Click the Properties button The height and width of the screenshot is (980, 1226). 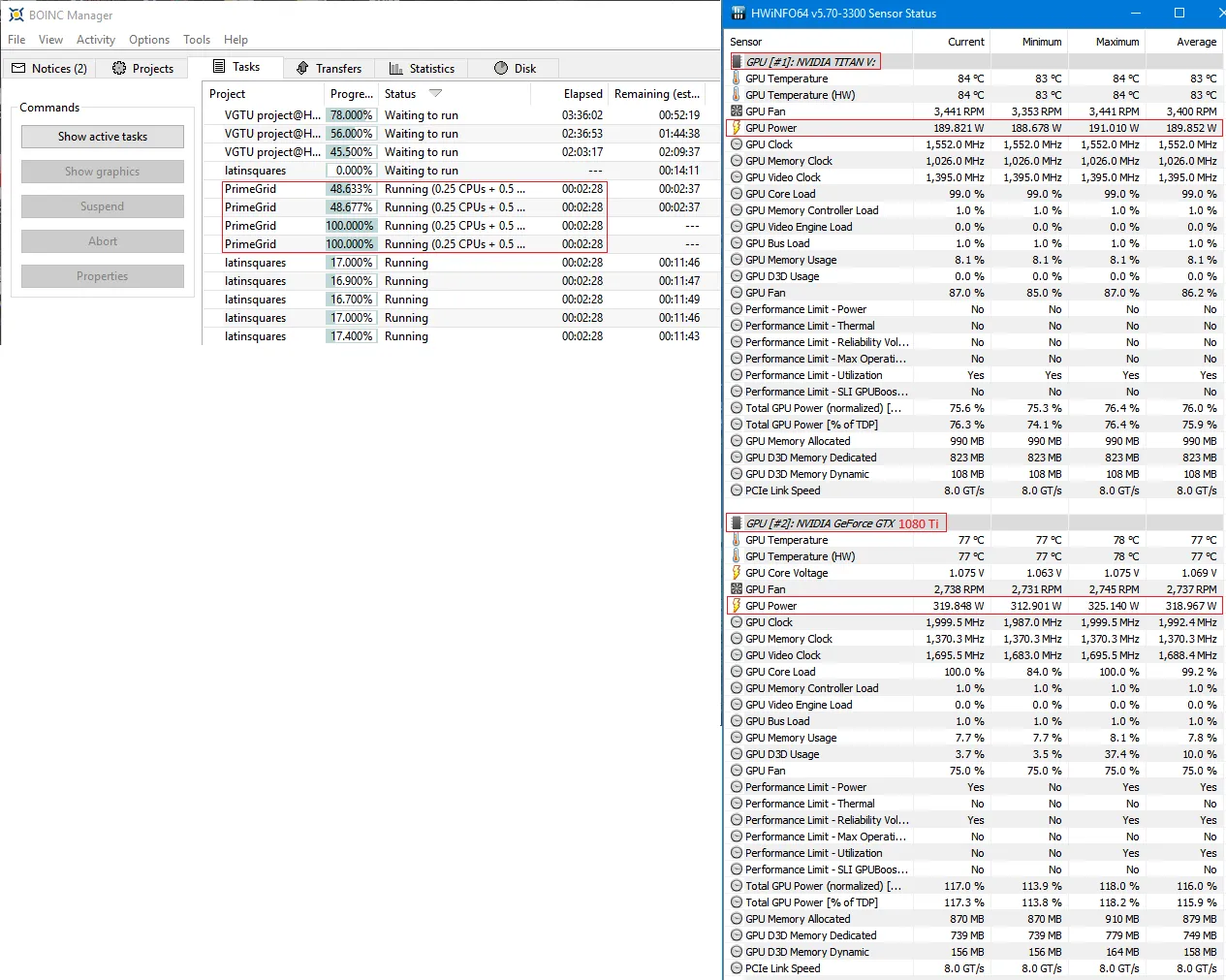click(103, 276)
